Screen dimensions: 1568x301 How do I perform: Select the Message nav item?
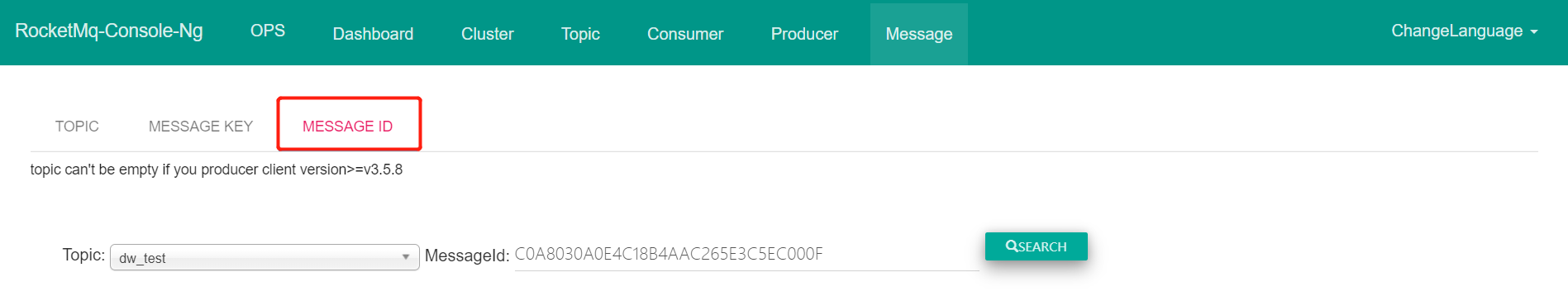919,34
